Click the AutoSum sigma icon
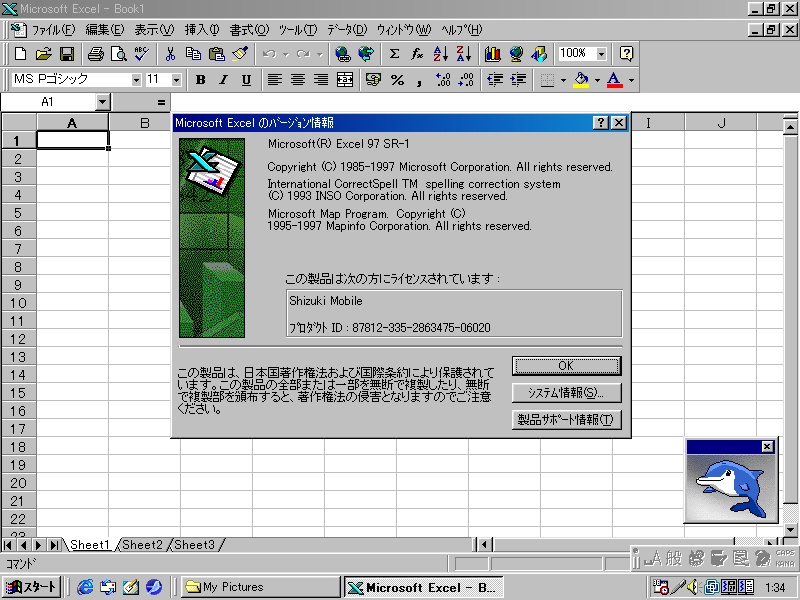 pos(394,54)
